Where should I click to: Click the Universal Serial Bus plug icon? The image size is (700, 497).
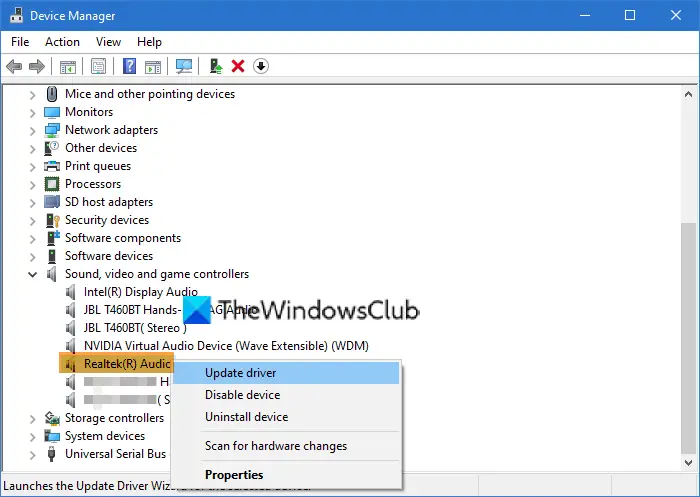point(51,454)
